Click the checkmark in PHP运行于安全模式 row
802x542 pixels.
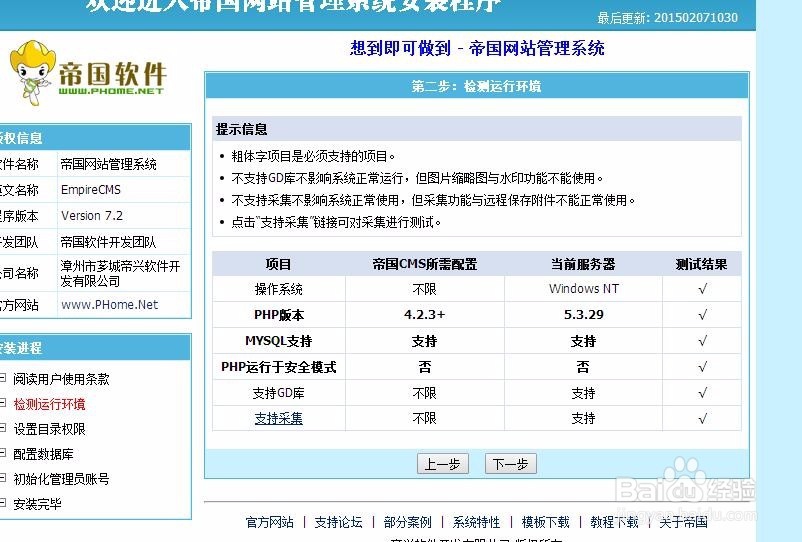click(703, 367)
